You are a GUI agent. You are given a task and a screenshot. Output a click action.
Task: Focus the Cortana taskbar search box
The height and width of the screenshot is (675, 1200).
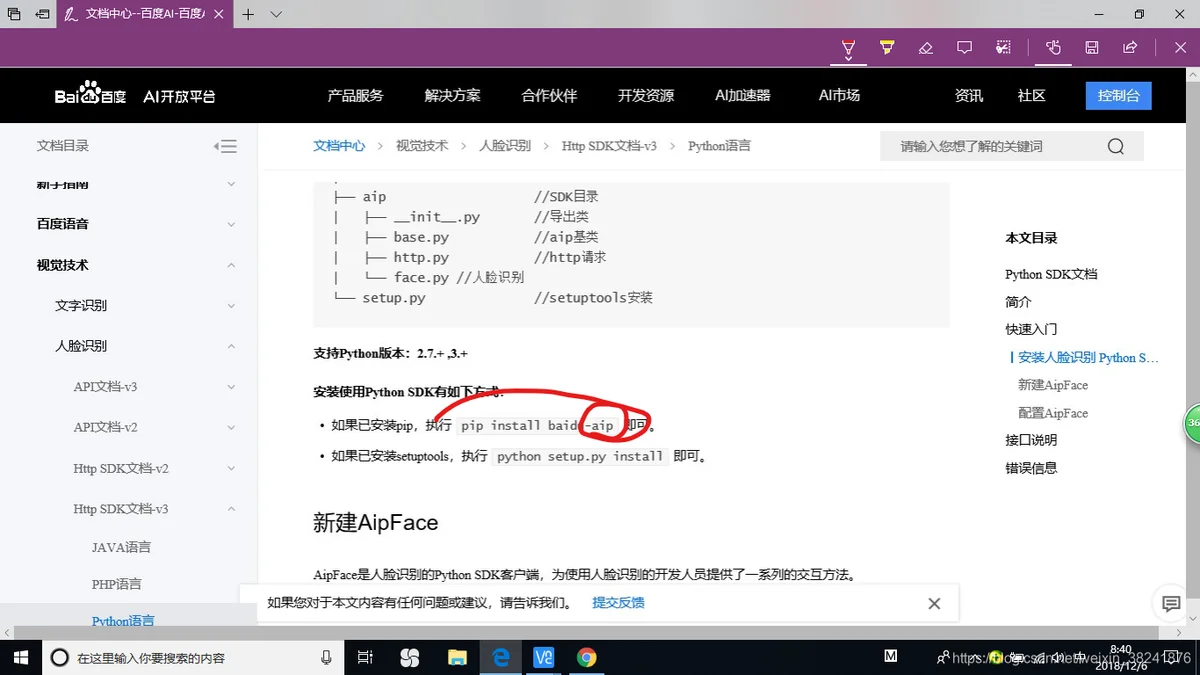coord(192,658)
